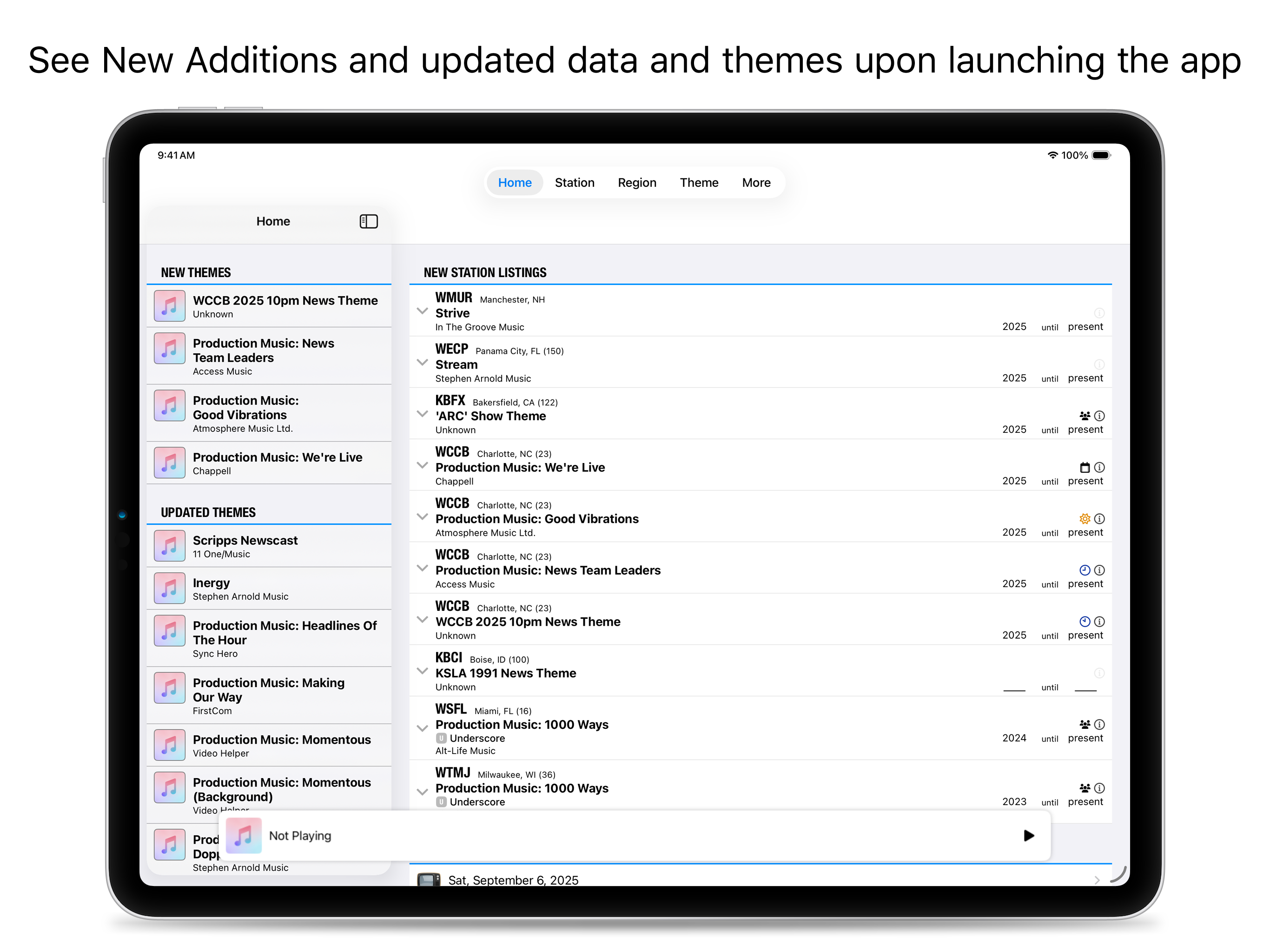
Task: Click the orange gear icon on Good Vibrations row
Action: (x=1085, y=518)
